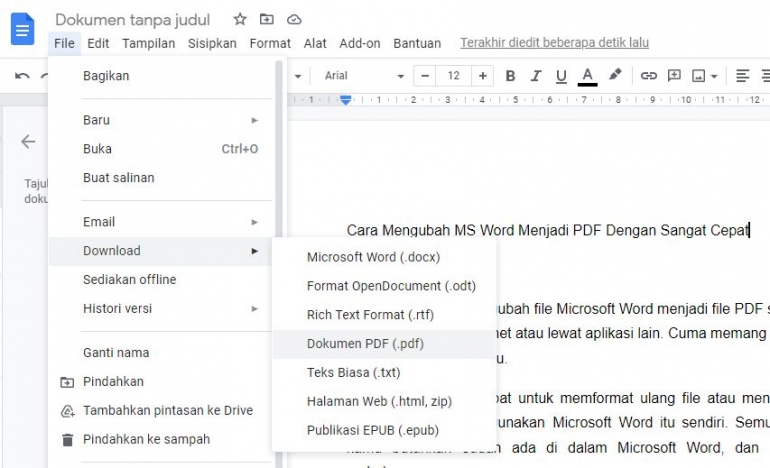Choose Buka from File menu
770x468 pixels.
coord(160,149)
